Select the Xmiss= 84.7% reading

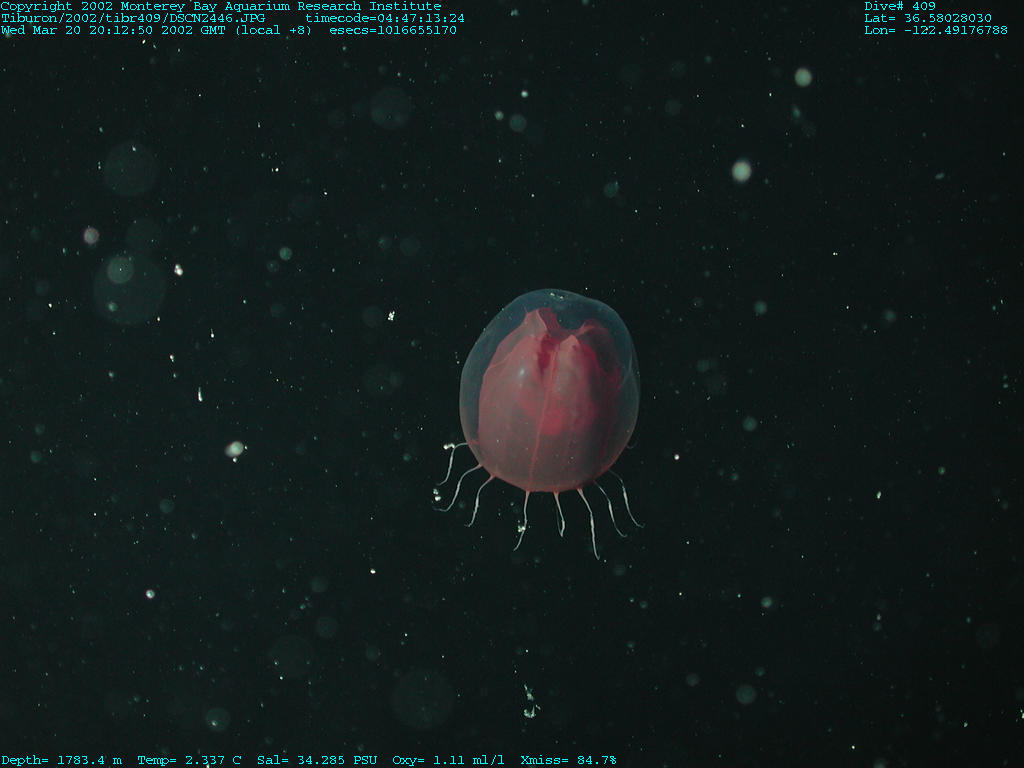(569, 760)
